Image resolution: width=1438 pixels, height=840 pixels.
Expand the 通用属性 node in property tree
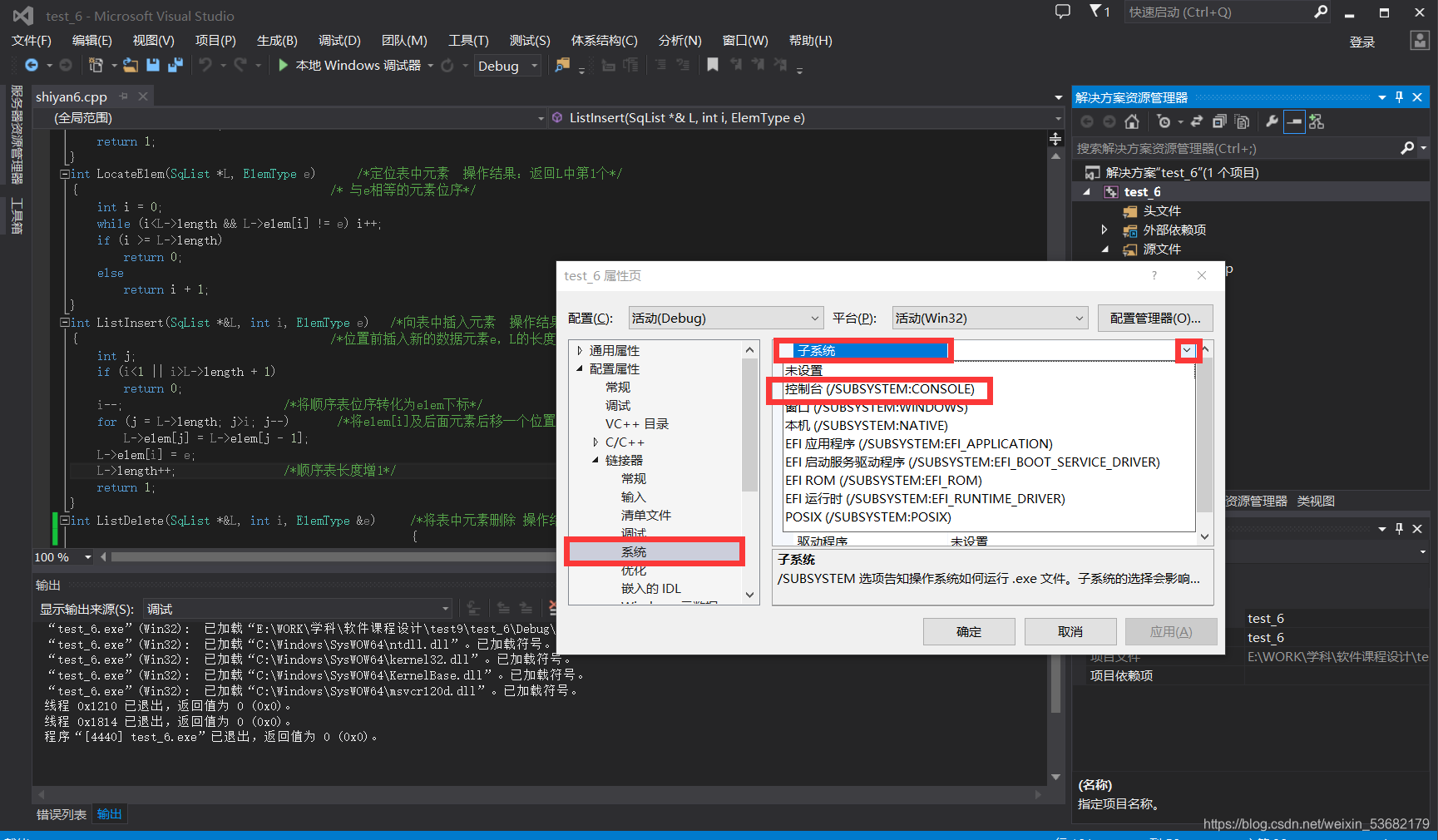[x=580, y=351]
